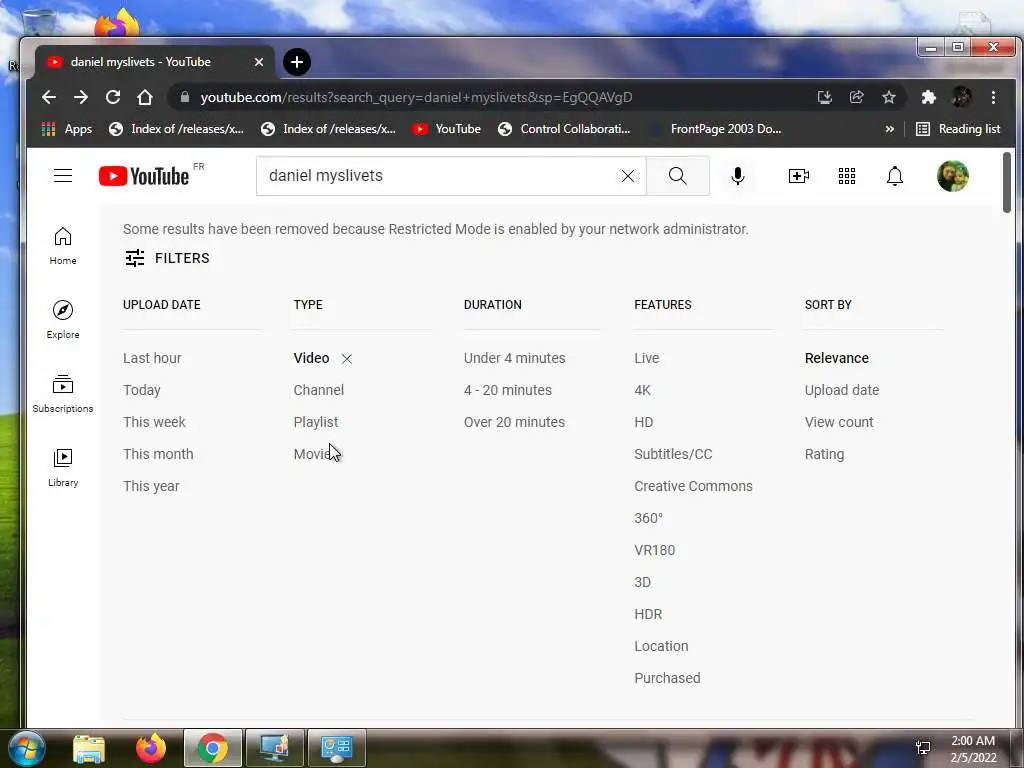1024x768 pixels.
Task: Sort results by View count
Action: click(839, 422)
